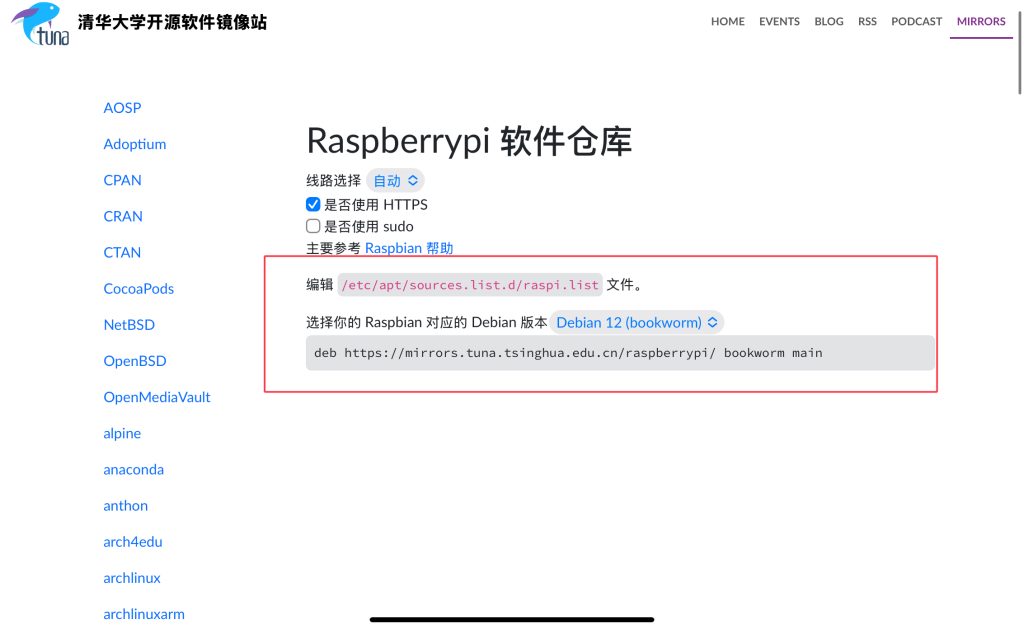Click the archlinuxarm sidebar link
1024x629 pixels.
(x=143, y=614)
